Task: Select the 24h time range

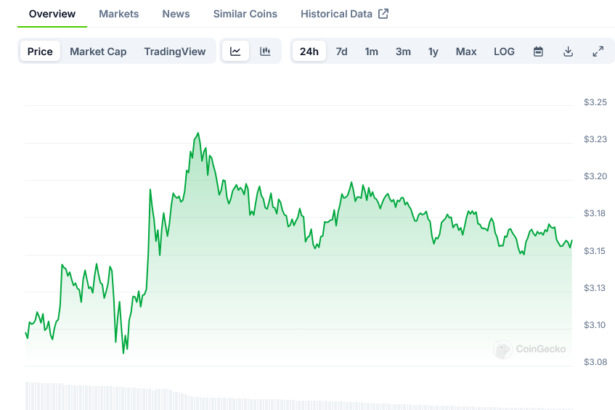Action: [309, 52]
